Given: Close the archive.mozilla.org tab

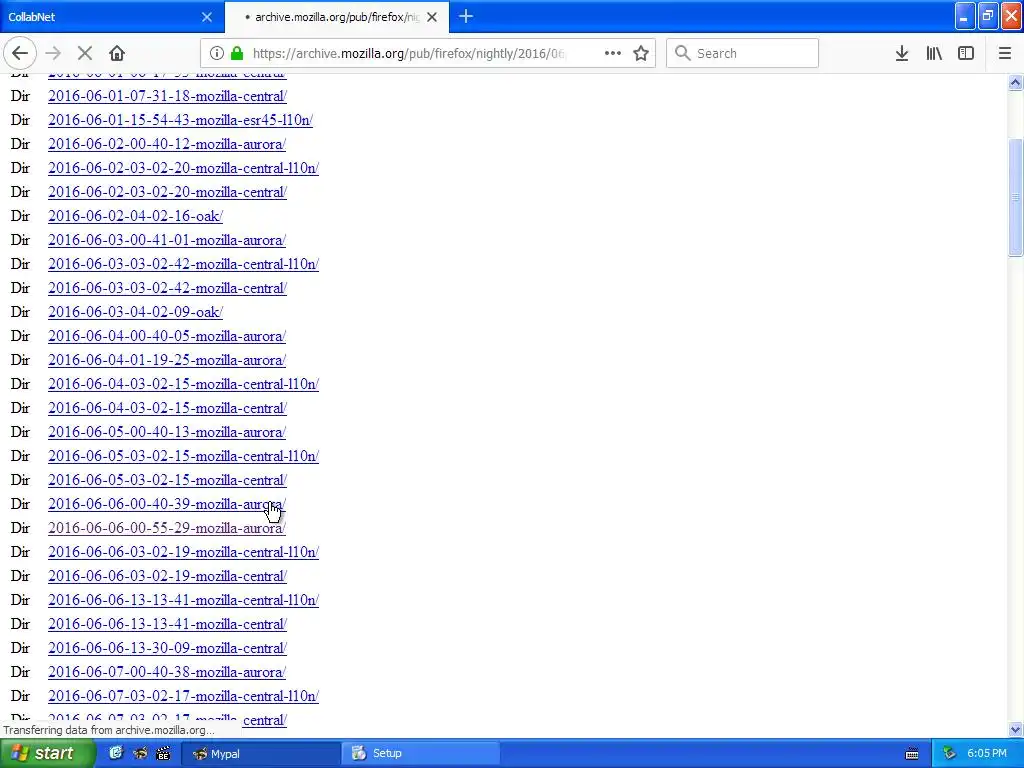Looking at the screenshot, I should [x=432, y=17].
